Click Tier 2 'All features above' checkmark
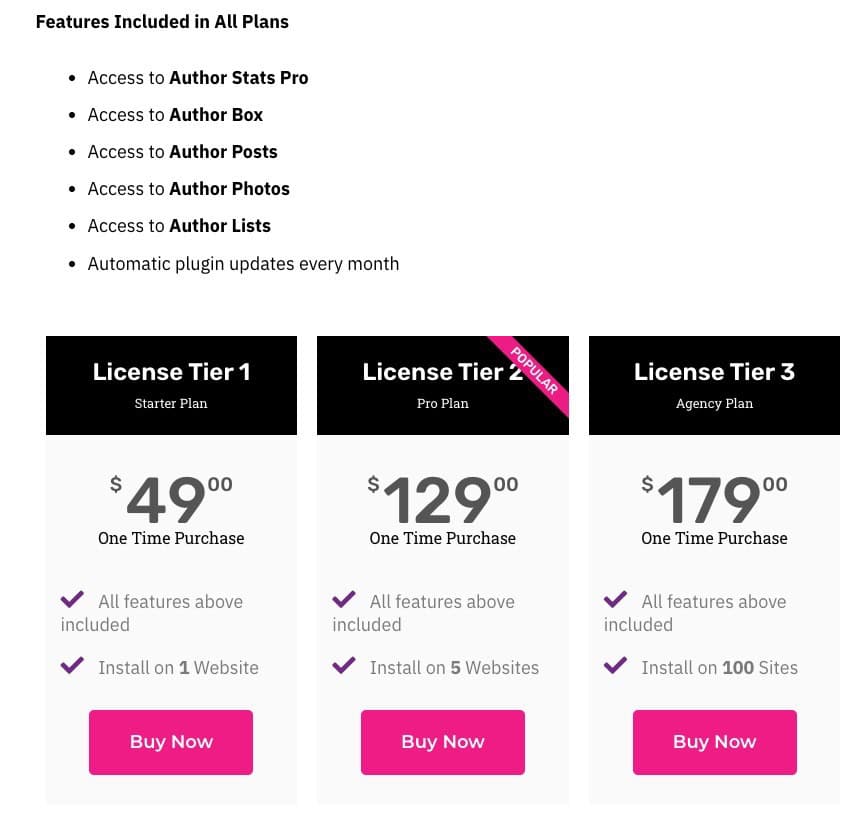 [344, 599]
